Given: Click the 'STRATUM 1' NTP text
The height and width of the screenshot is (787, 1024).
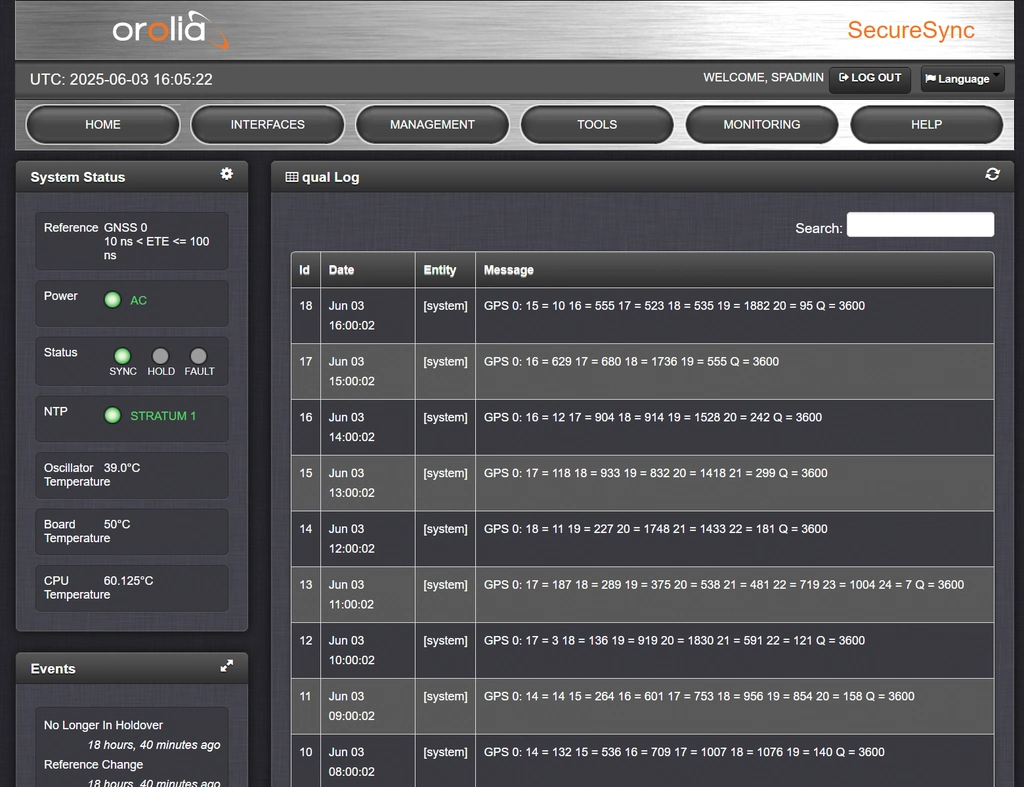Looking at the screenshot, I should [x=163, y=416].
